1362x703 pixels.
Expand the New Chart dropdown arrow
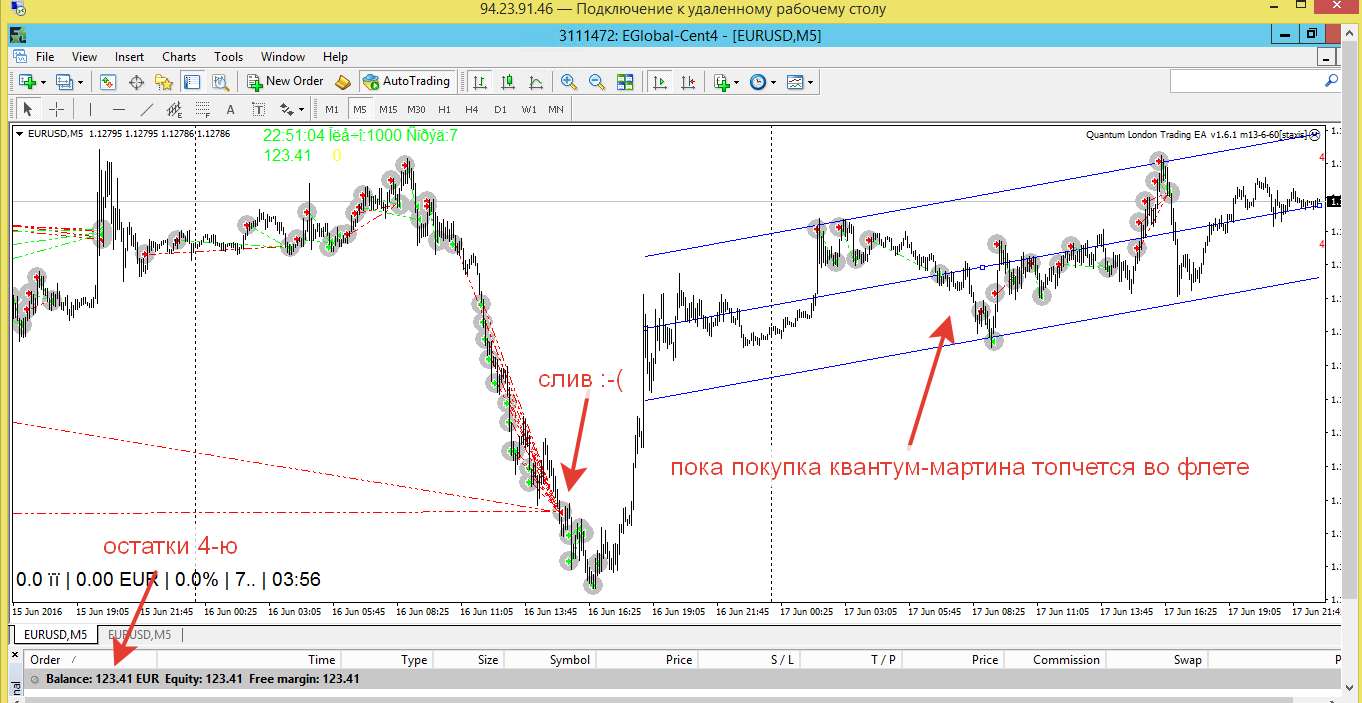(x=43, y=83)
